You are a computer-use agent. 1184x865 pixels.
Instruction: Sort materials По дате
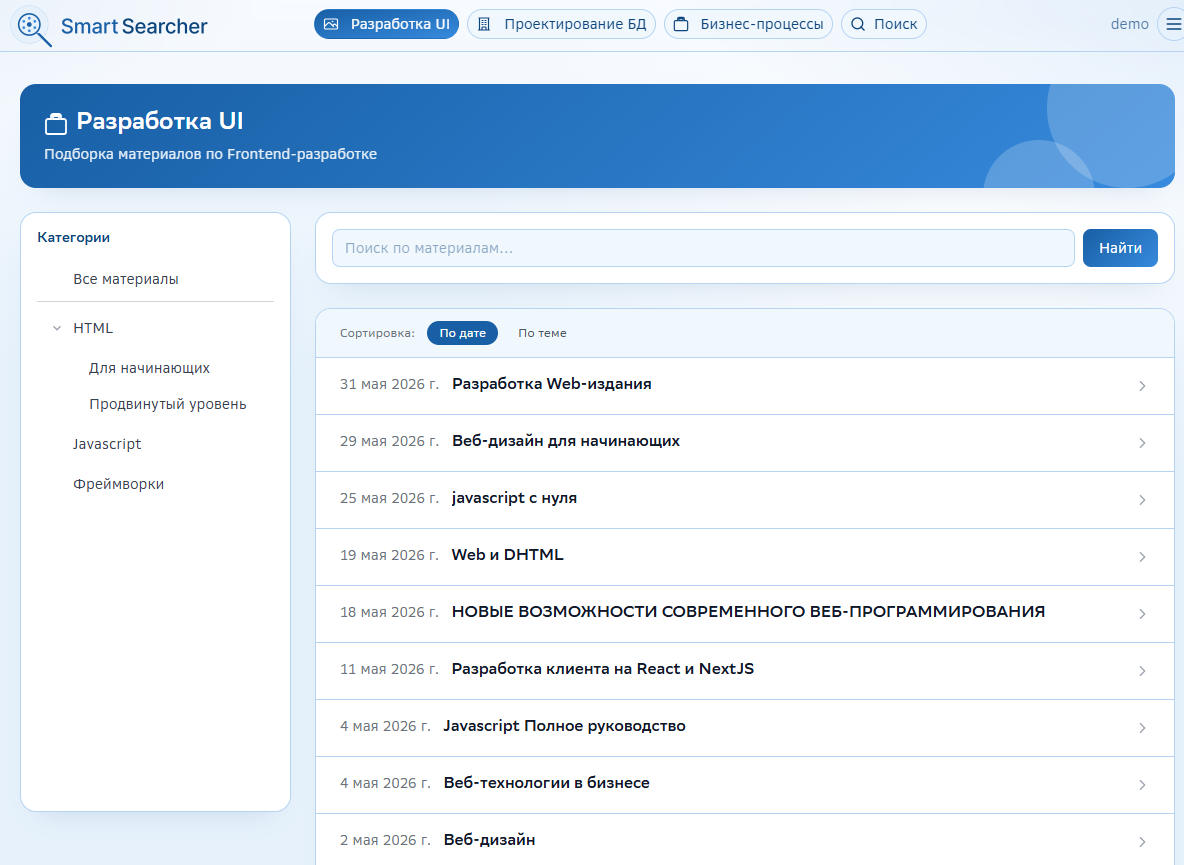tap(462, 333)
